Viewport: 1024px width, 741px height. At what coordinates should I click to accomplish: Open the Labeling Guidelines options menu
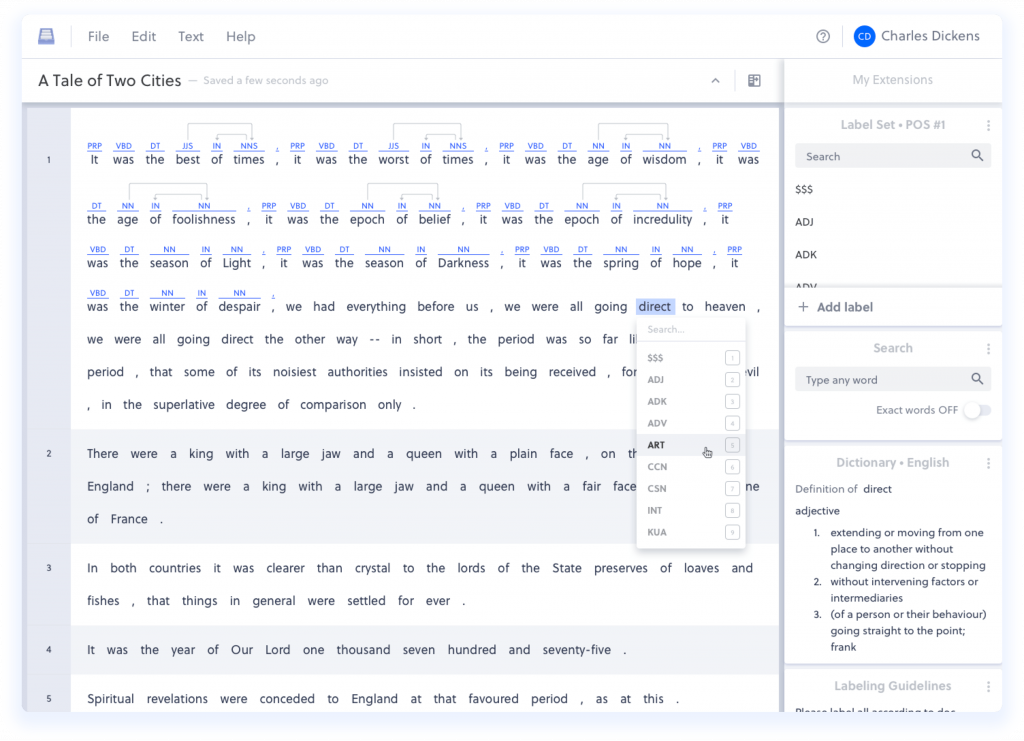pos(988,686)
